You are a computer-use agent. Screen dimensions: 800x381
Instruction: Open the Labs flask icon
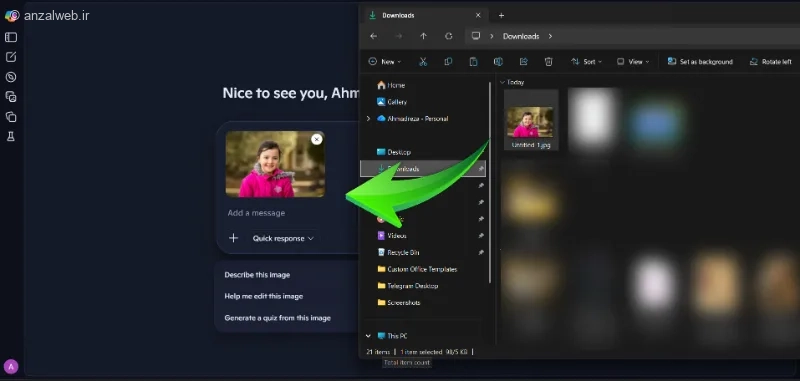click(11, 137)
